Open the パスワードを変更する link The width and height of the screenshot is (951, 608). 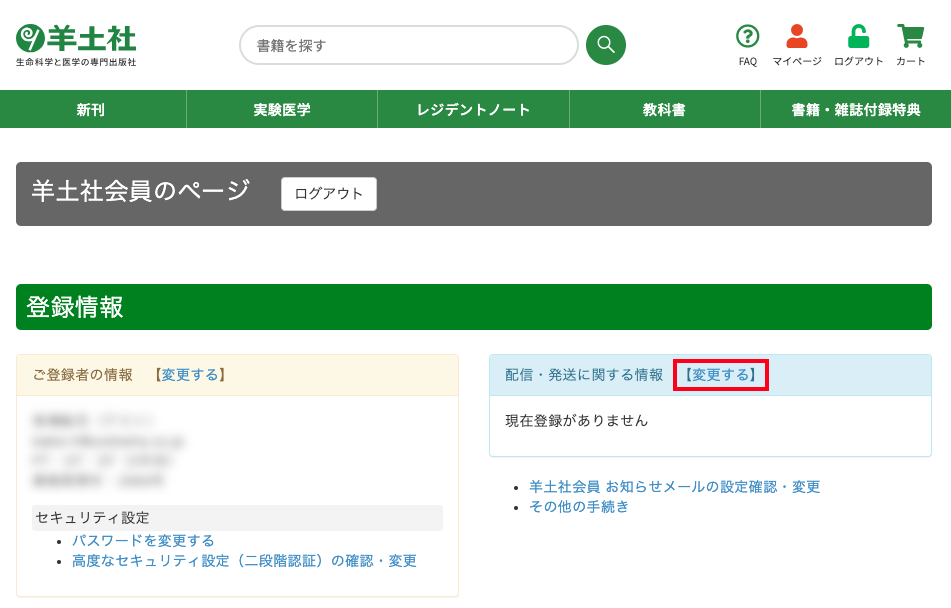point(143,541)
